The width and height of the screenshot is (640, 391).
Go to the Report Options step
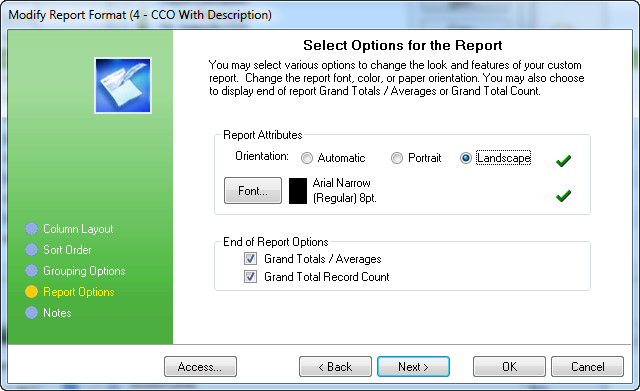point(79,292)
